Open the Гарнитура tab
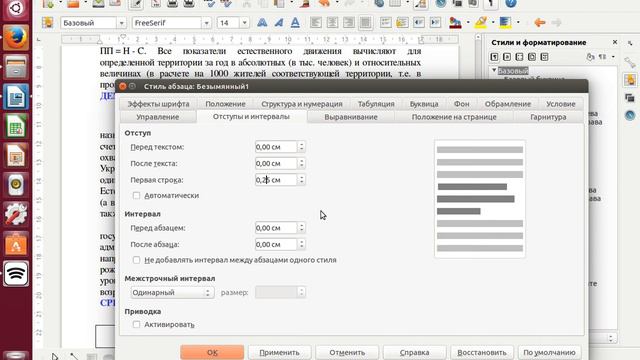The width and height of the screenshot is (640, 360). click(x=548, y=117)
